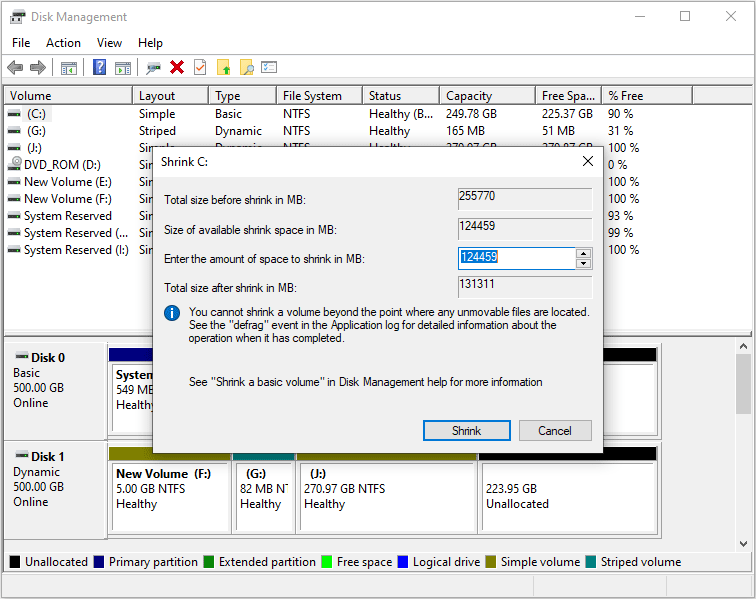Click drive icon beside New Volume (E:)

click(x=14, y=182)
